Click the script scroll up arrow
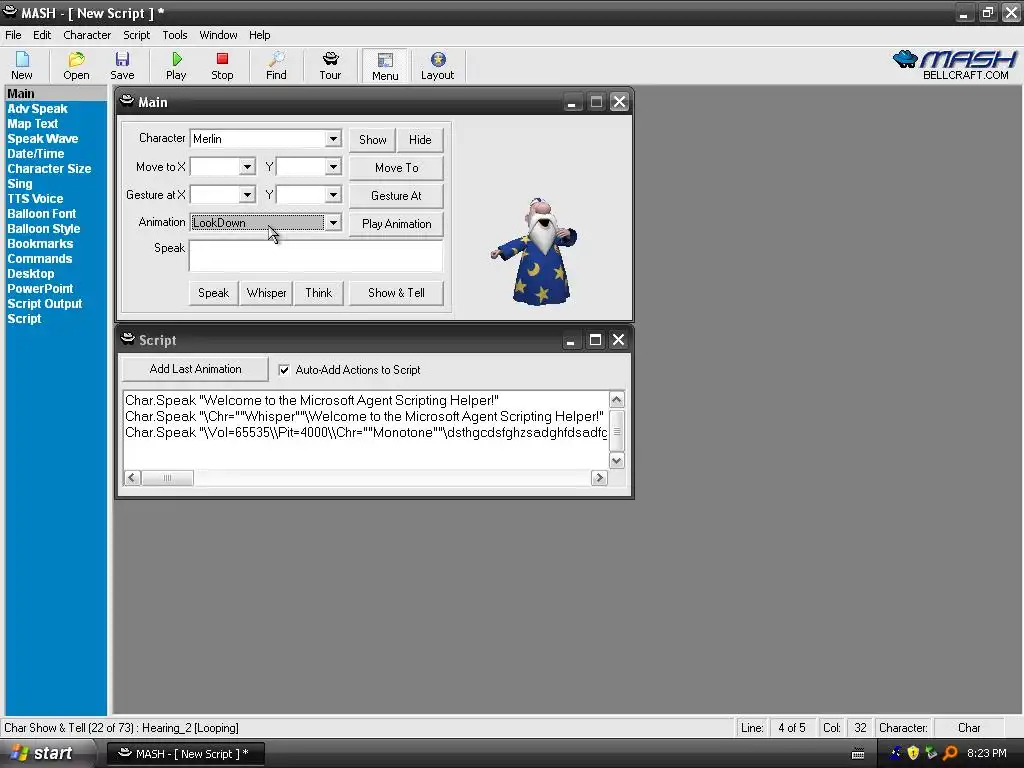Image resolution: width=1024 pixels, height=768 pixels. tap(616, 399)
